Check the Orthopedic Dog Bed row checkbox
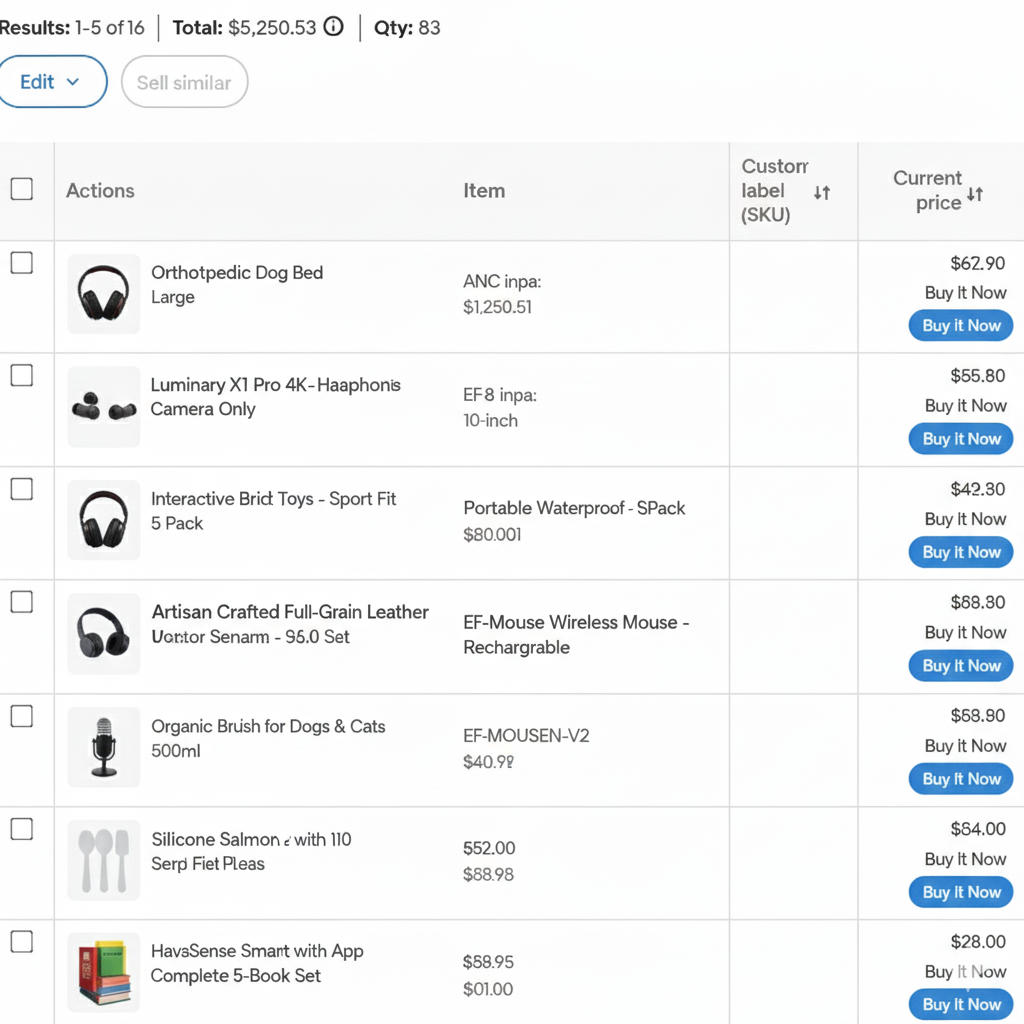 coord(21,263)
